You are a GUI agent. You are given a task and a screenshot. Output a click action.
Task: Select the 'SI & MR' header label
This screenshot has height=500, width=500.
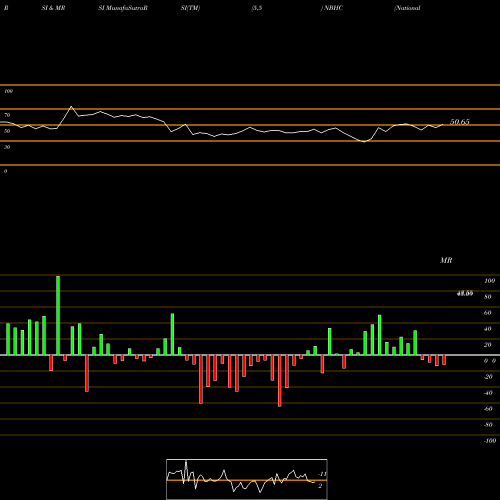point(53,8)
